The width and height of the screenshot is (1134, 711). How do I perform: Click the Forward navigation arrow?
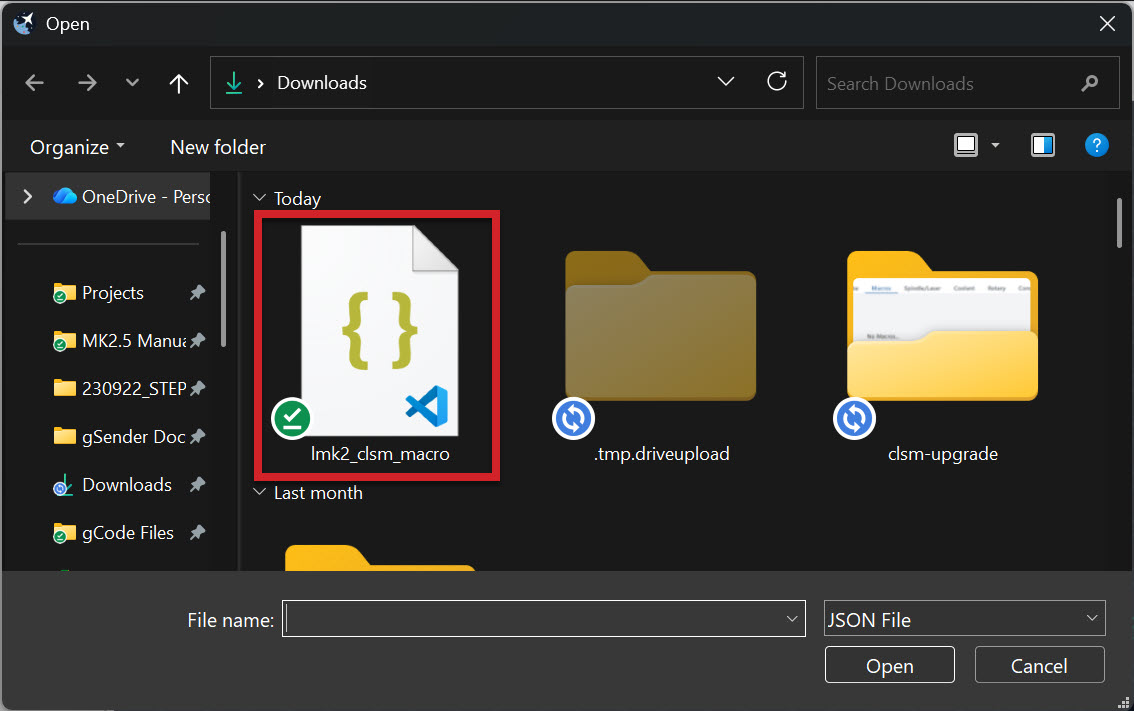87,83
